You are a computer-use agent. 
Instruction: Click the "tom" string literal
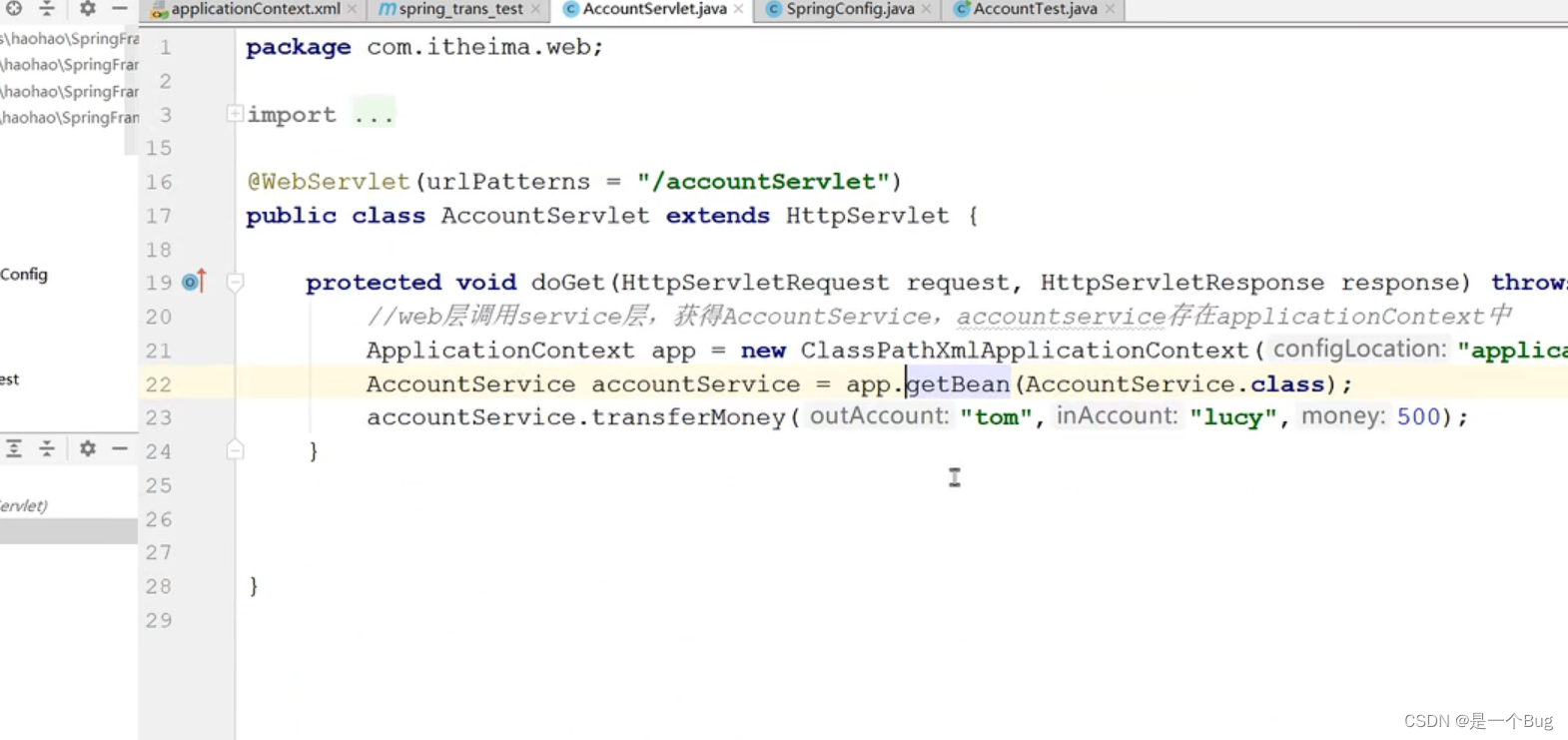(x=996, y=417)
